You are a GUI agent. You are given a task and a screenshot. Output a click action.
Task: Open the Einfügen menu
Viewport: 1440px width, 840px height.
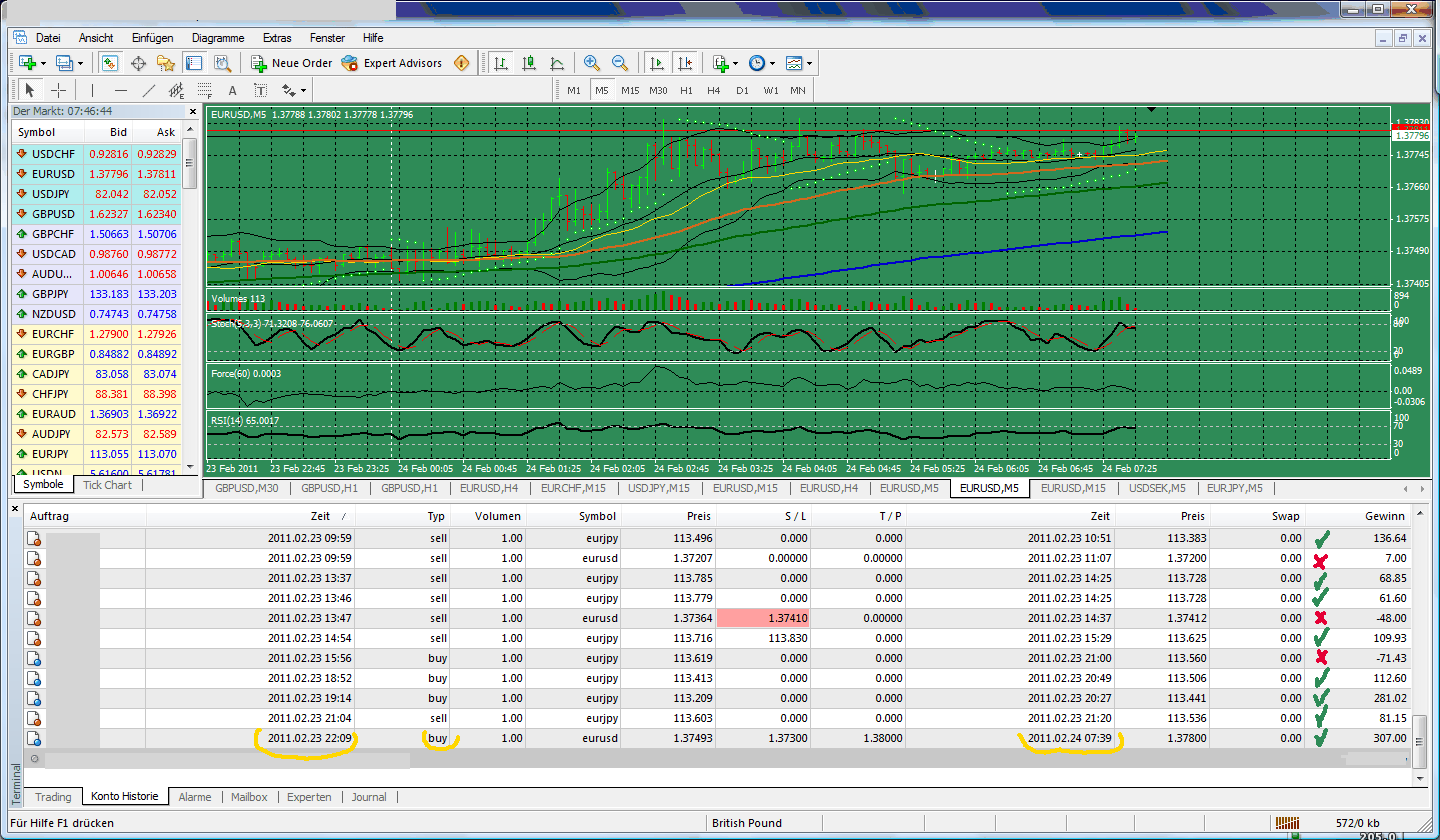coord(152,37)
